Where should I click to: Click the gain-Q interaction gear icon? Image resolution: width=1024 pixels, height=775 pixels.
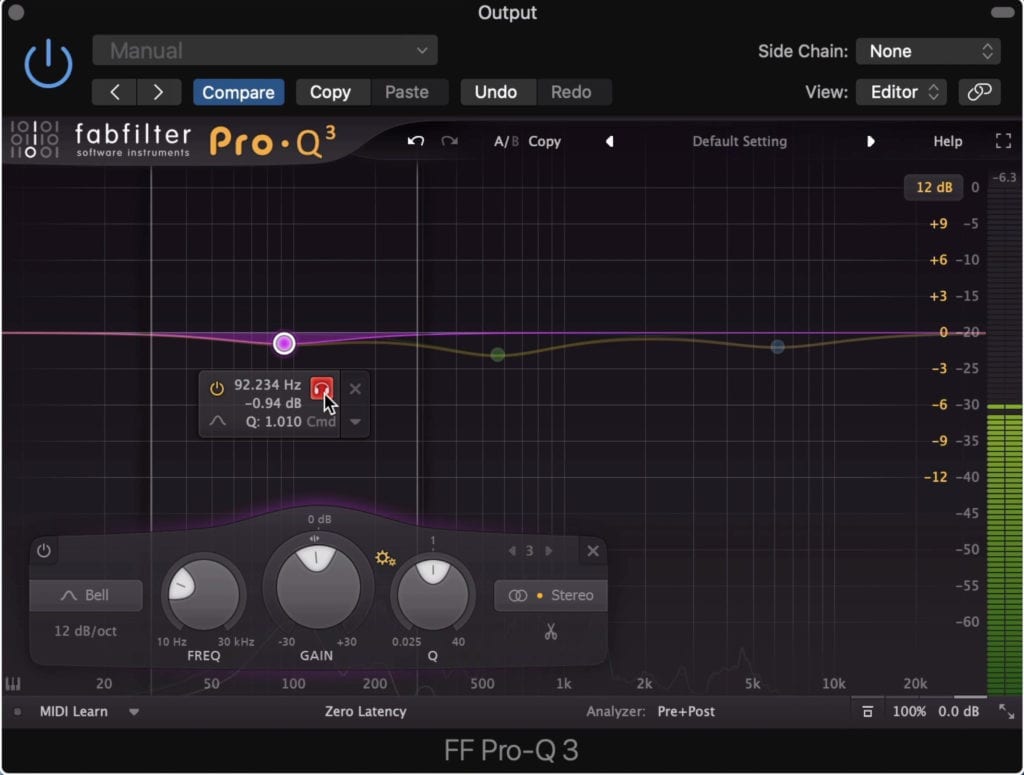(x=385, y=558)
